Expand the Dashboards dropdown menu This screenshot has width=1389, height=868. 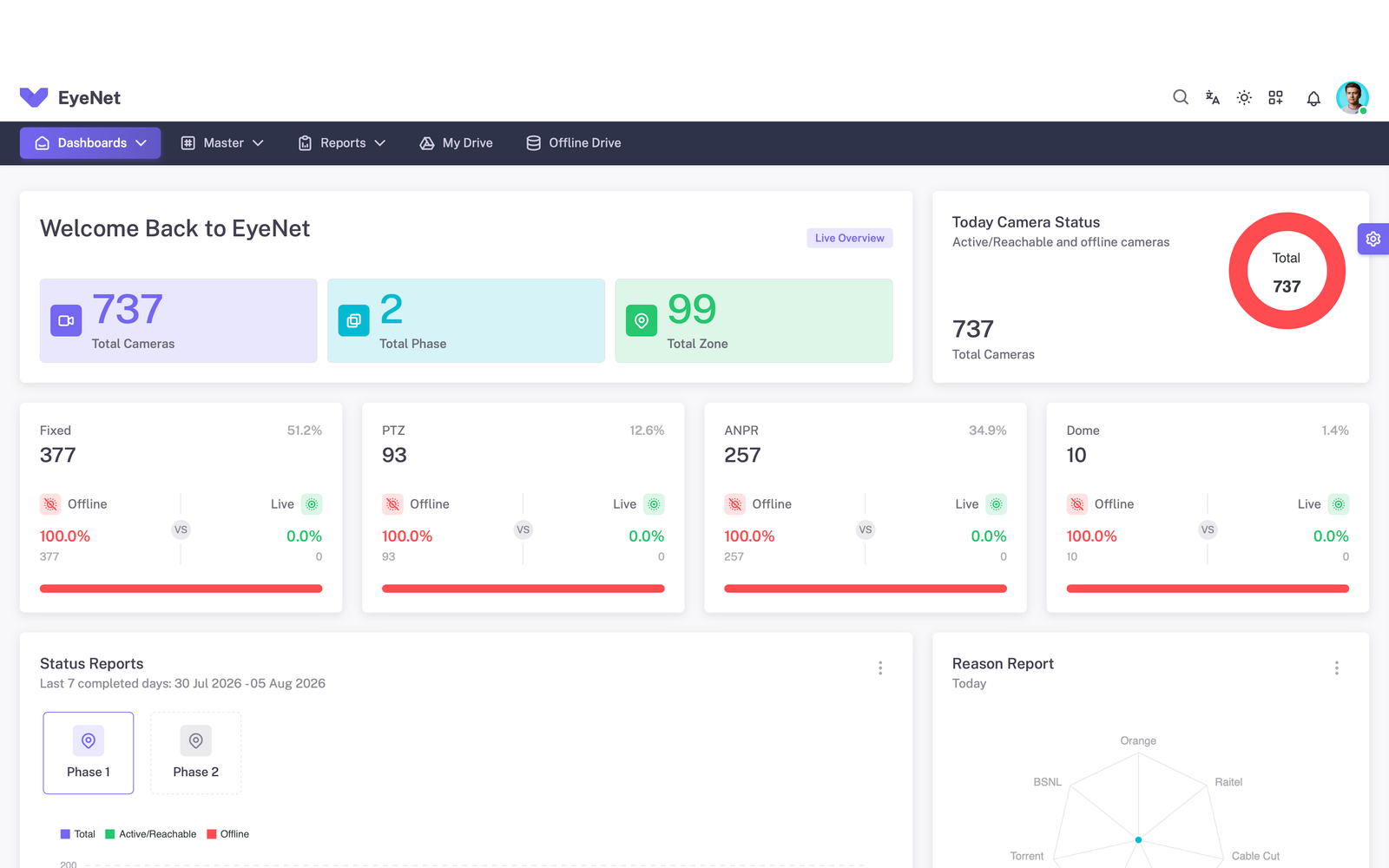coord(90,143)
